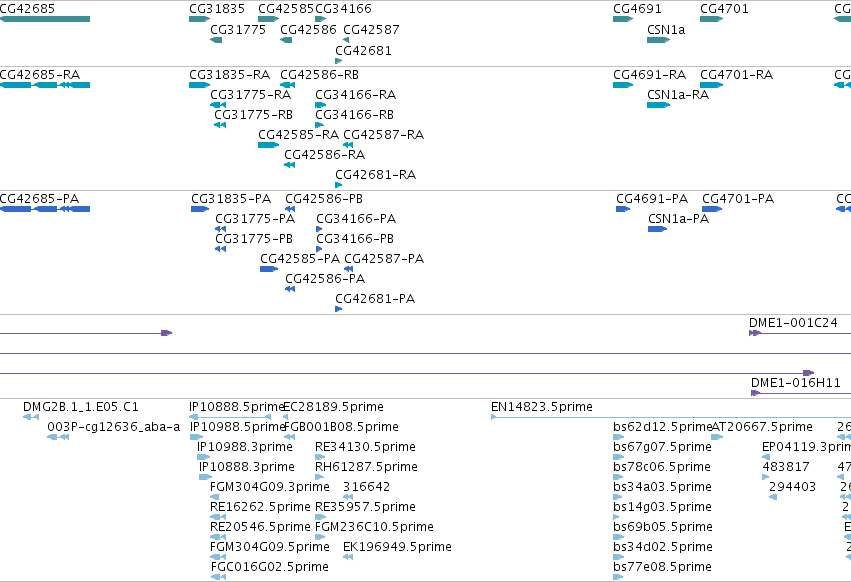Select transcript CG31775-RB label
Image resolution: width=851 pixels, height=582 pixels.
point(253,115)
